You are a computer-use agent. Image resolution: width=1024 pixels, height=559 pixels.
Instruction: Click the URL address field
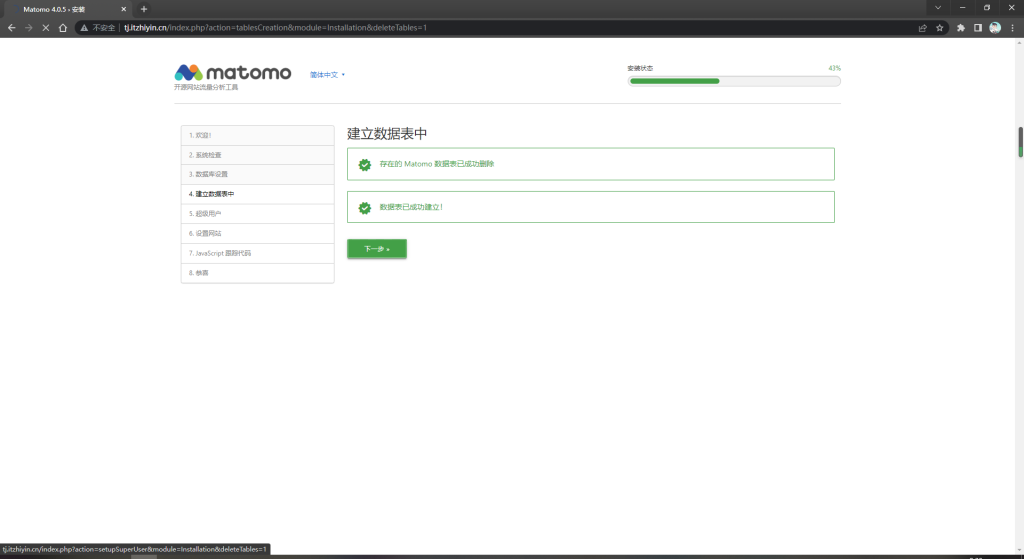500,28
